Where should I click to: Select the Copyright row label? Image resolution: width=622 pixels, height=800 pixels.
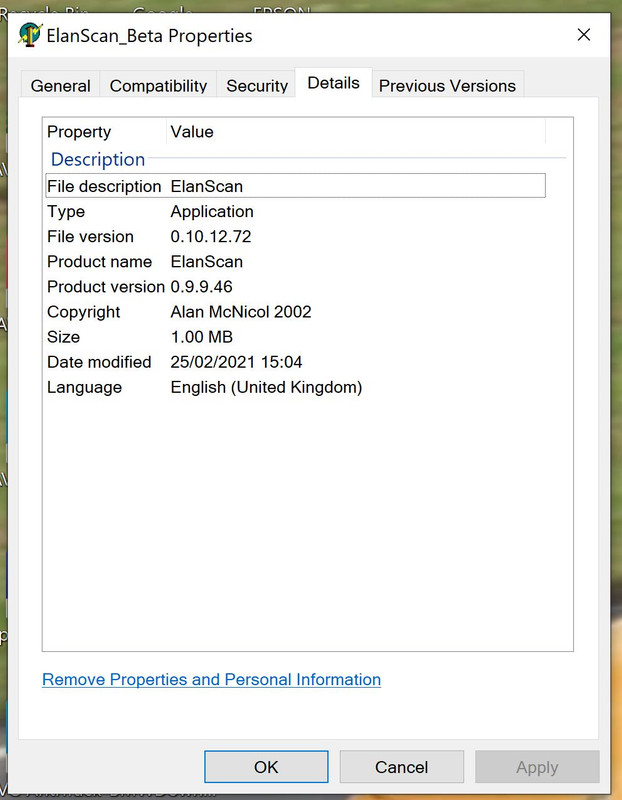[x=84, y=312]
